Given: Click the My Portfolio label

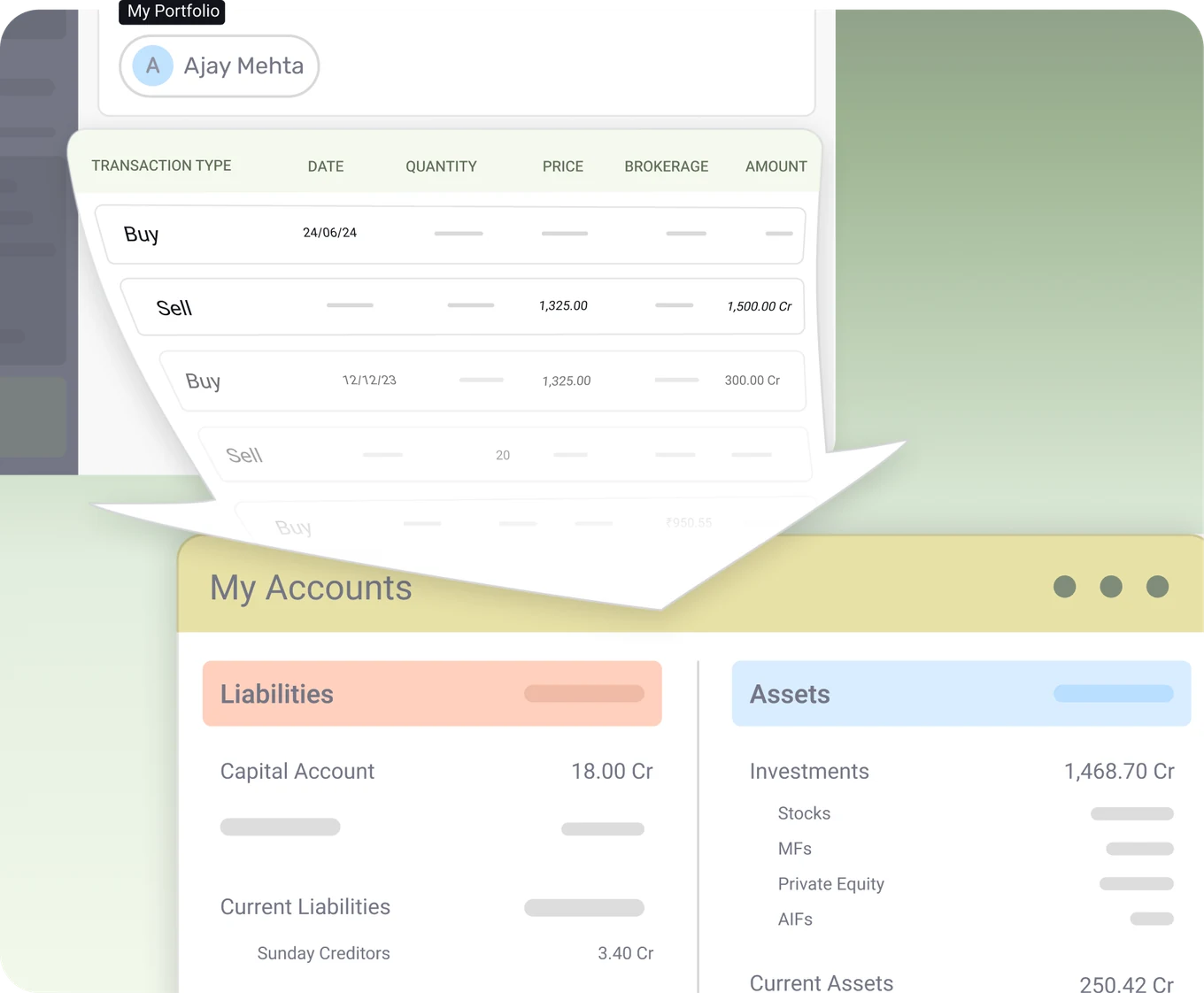Looking at the screenshot, I should point(173,12).
